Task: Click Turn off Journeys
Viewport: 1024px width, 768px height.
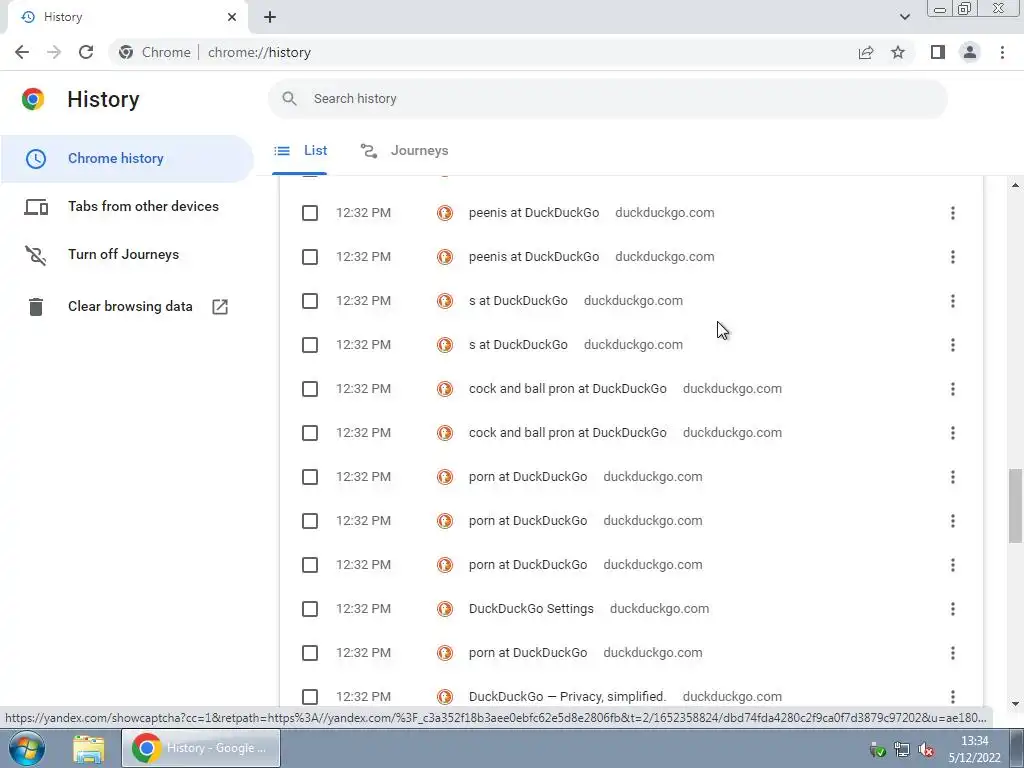Action: point(123,255)
